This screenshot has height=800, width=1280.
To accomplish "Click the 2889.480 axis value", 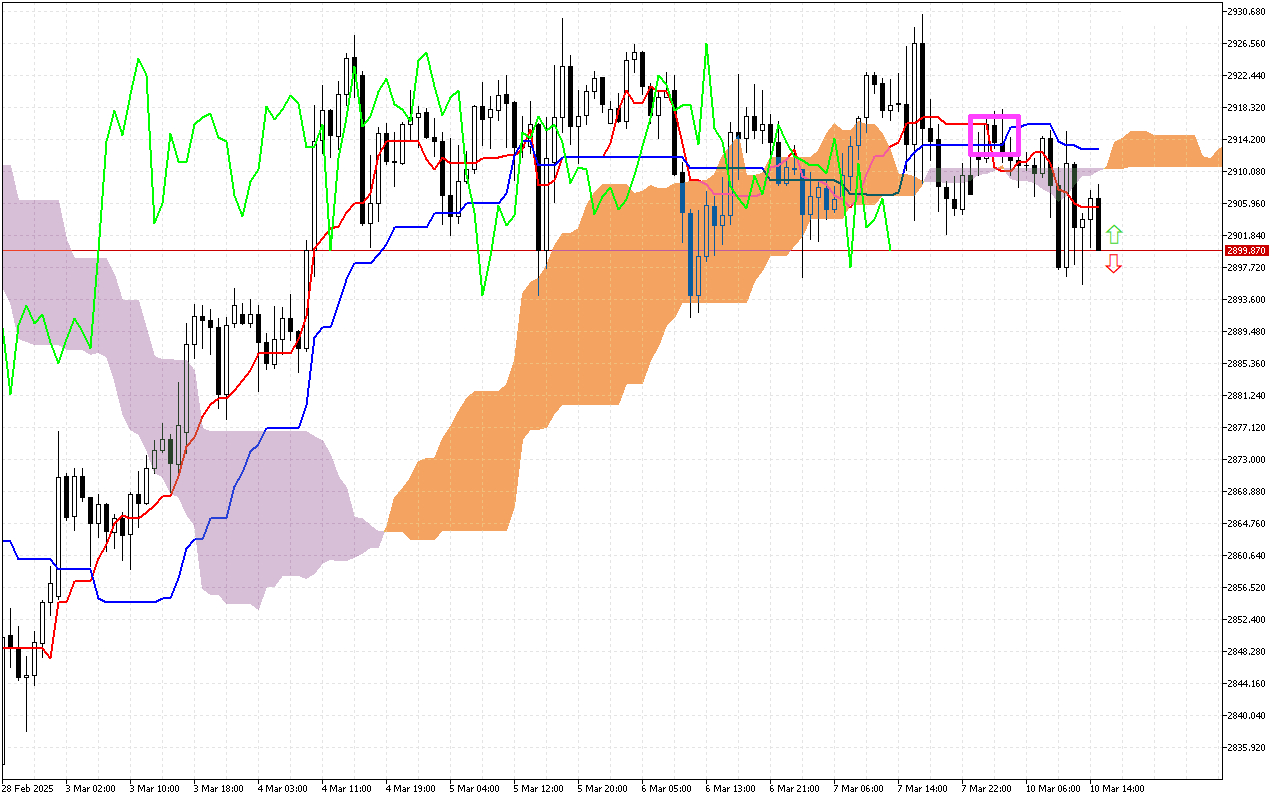I will 1247,331.
